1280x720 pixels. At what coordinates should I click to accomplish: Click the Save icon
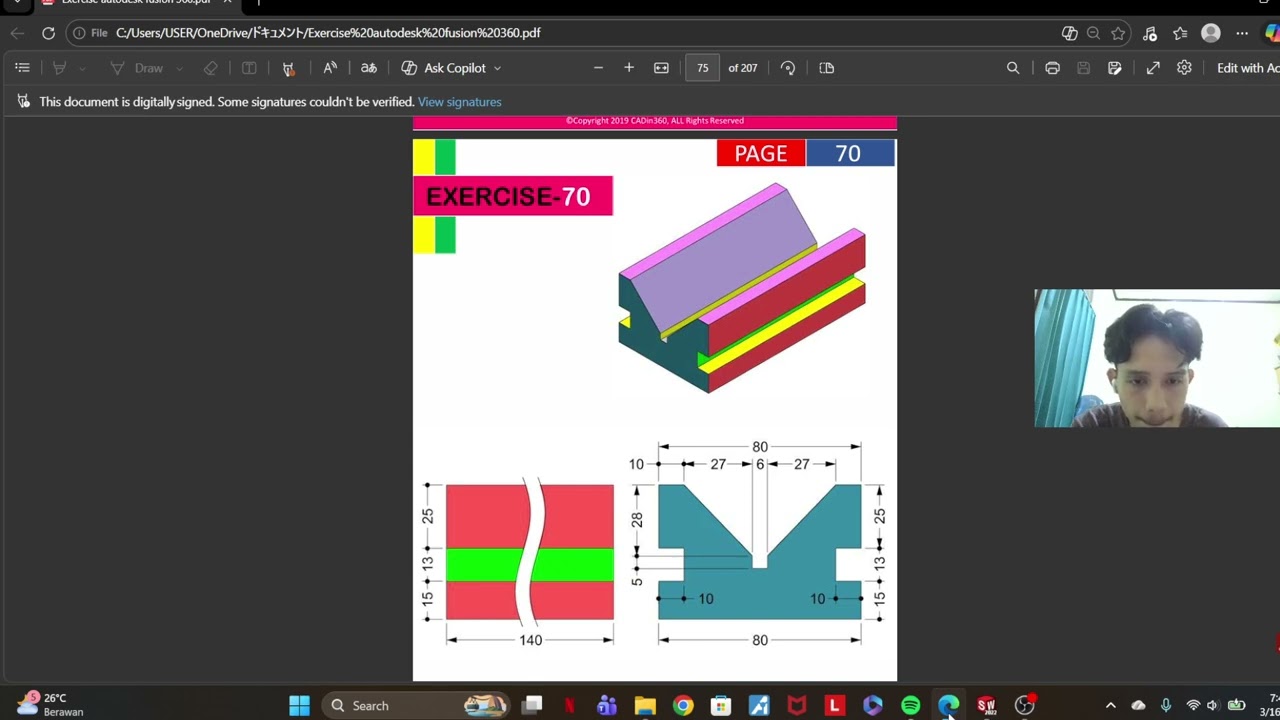tap(1083, 68)
